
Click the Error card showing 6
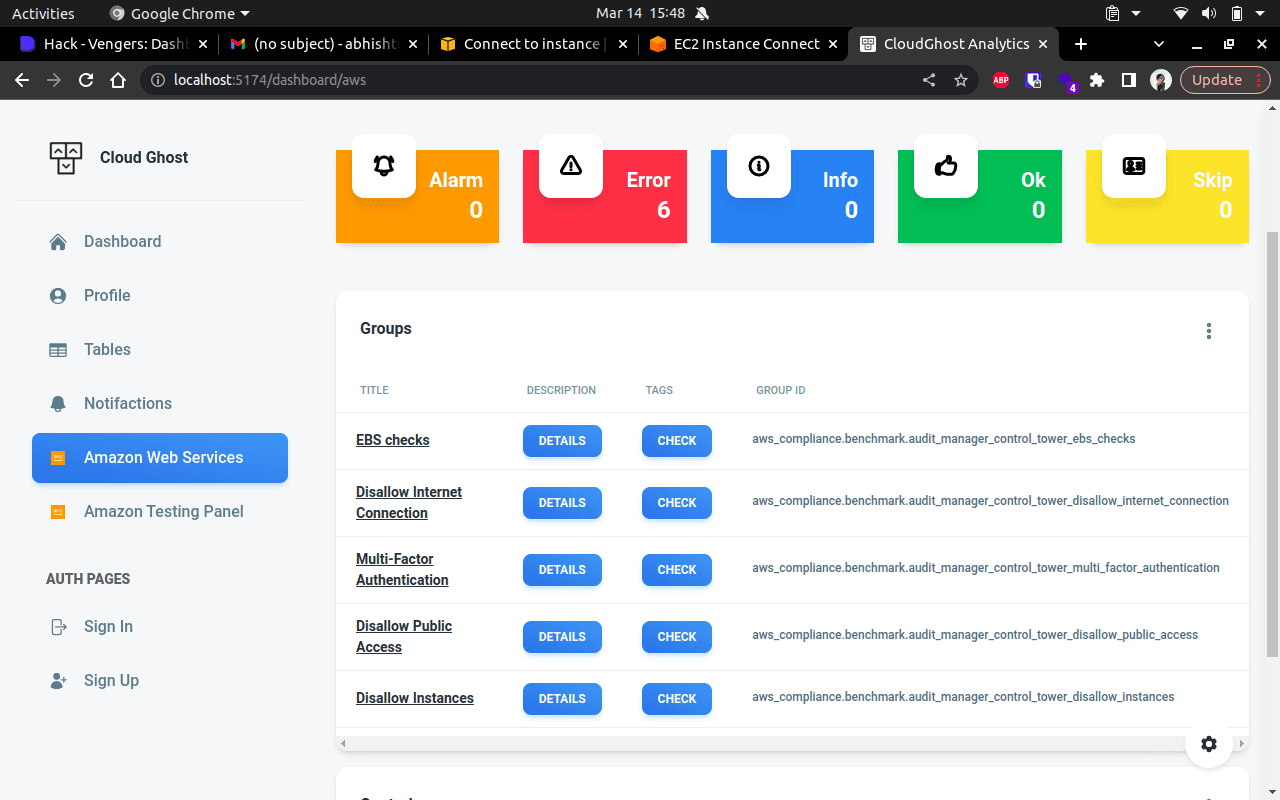point(605,196)
